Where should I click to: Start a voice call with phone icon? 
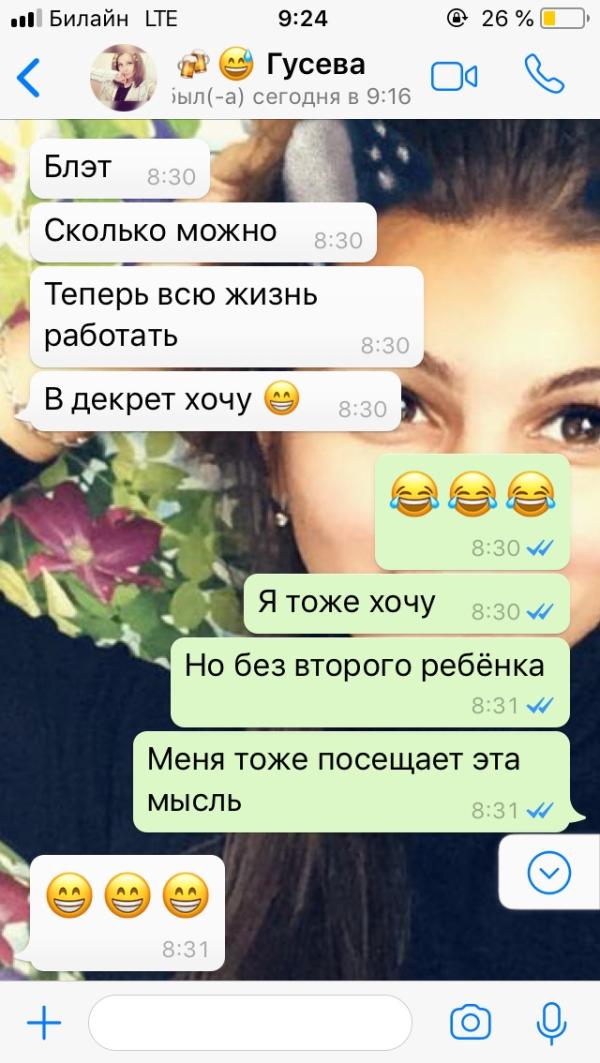click(x=544, y=73)
